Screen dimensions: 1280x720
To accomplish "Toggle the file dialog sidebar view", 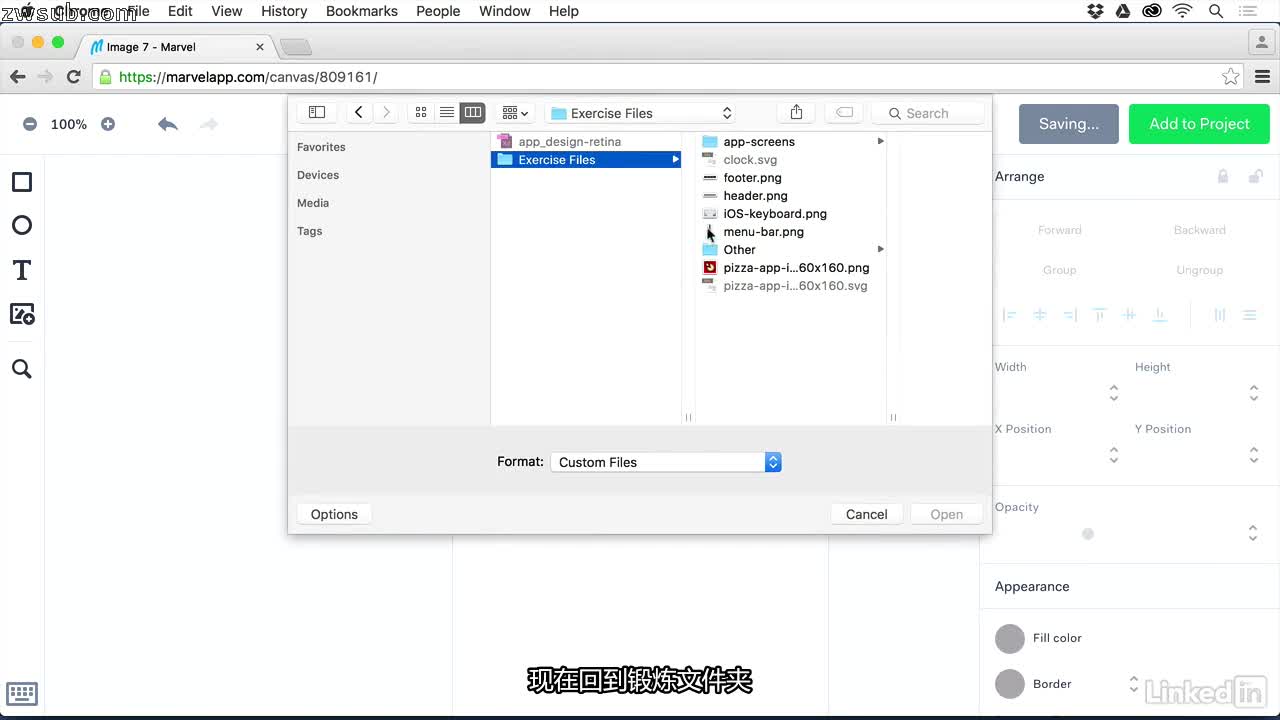I will [317, 113].
